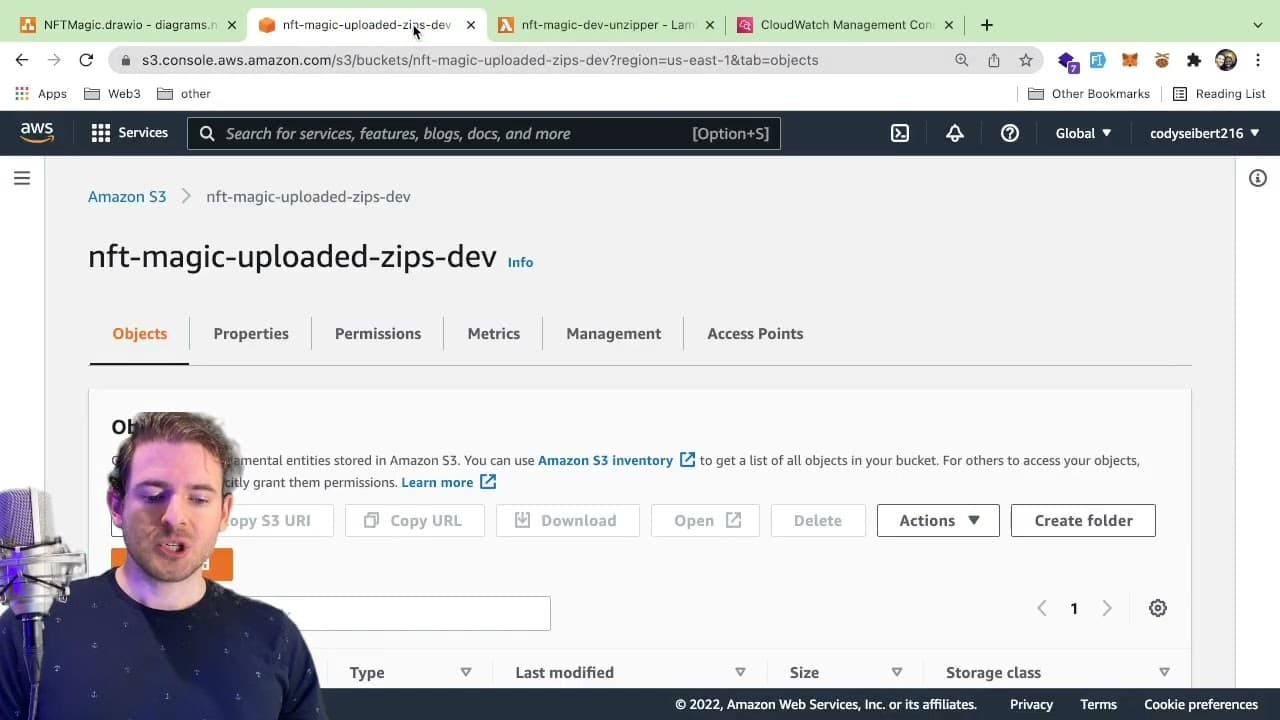Open the MetaMask fox extension
The height and width of the screenshot is (720, 1280).
point(1130,60)
